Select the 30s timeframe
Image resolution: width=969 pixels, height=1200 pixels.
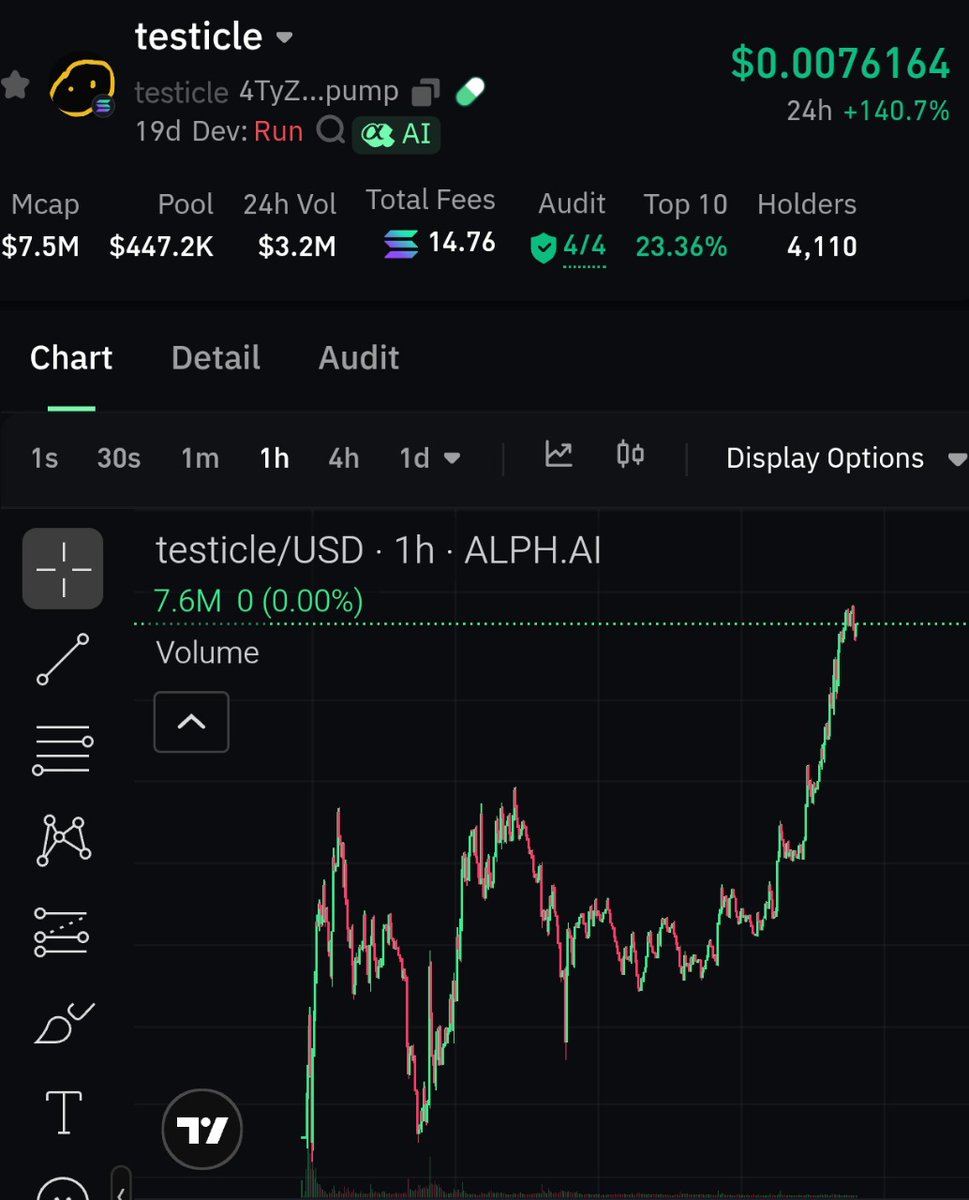click(119, 458)
